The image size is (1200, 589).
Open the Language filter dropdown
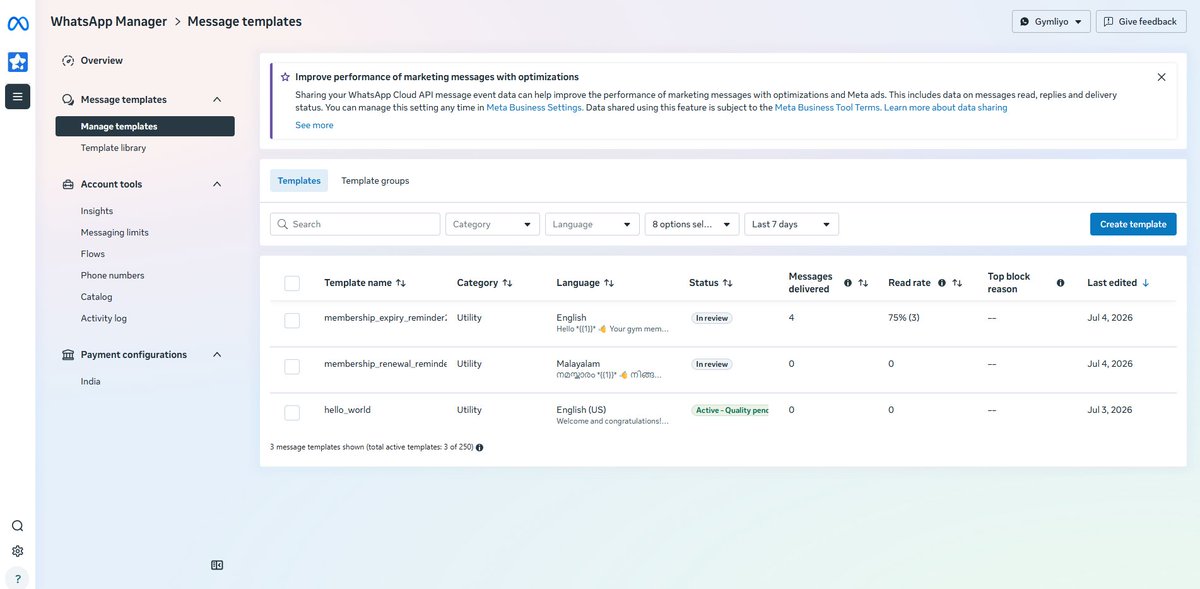click(592, 224)
